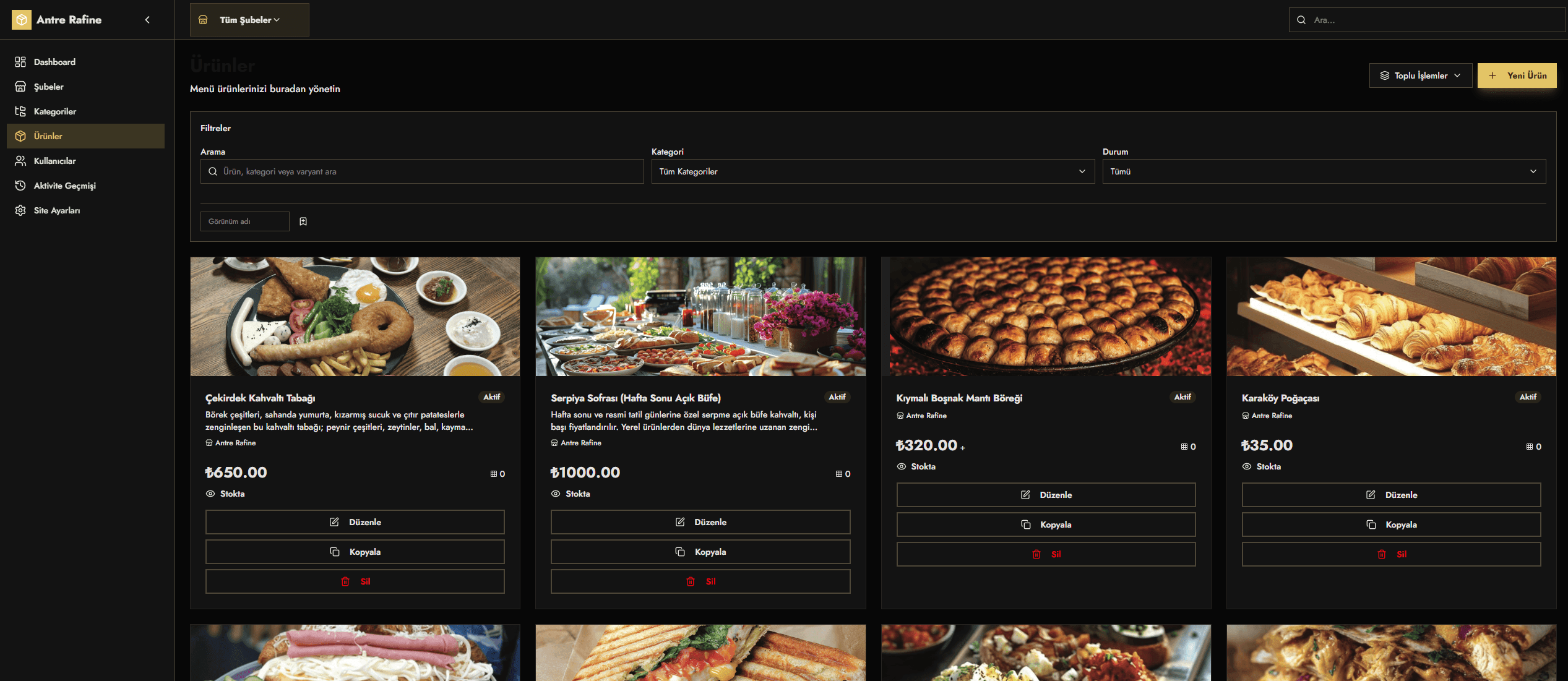The height and width of the screenshot is (681, 1568).
Task: Click the Aktivite Geçmişi history icon
Action: coord(20,186)
